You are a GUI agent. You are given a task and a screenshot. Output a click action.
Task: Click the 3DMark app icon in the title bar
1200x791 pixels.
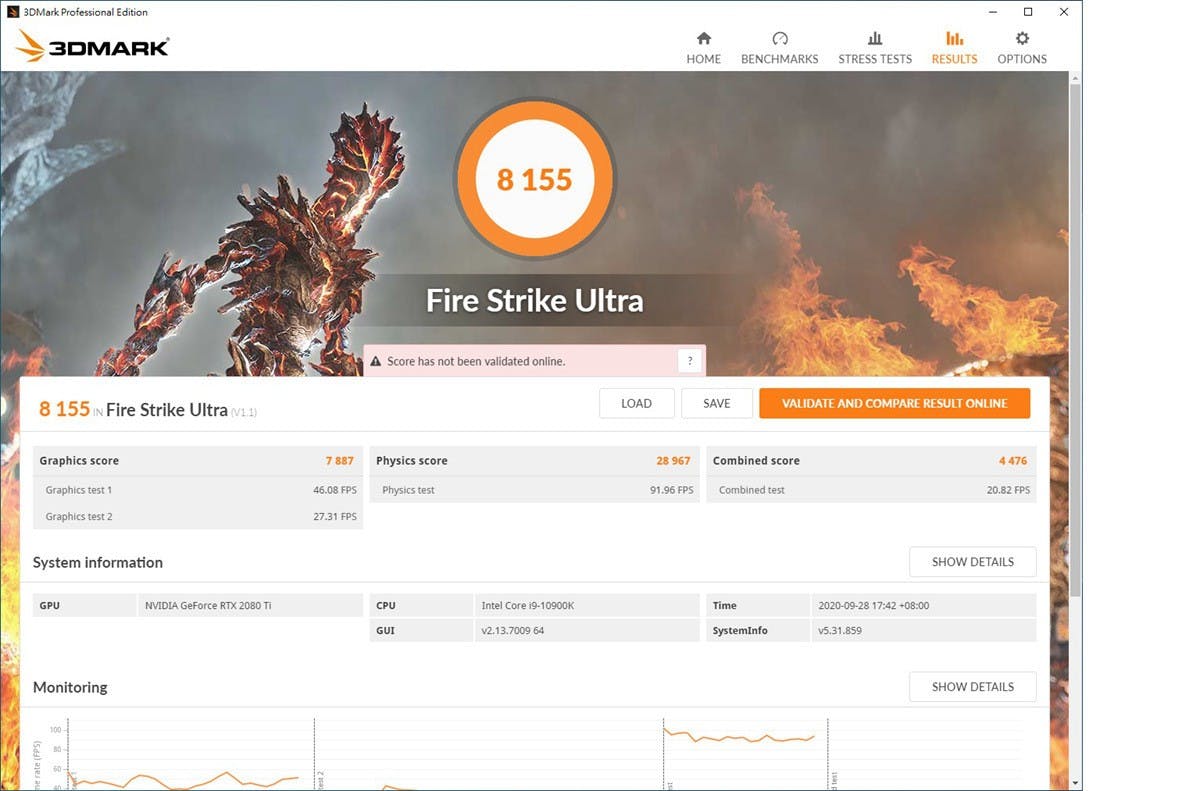tap(14, 12)
